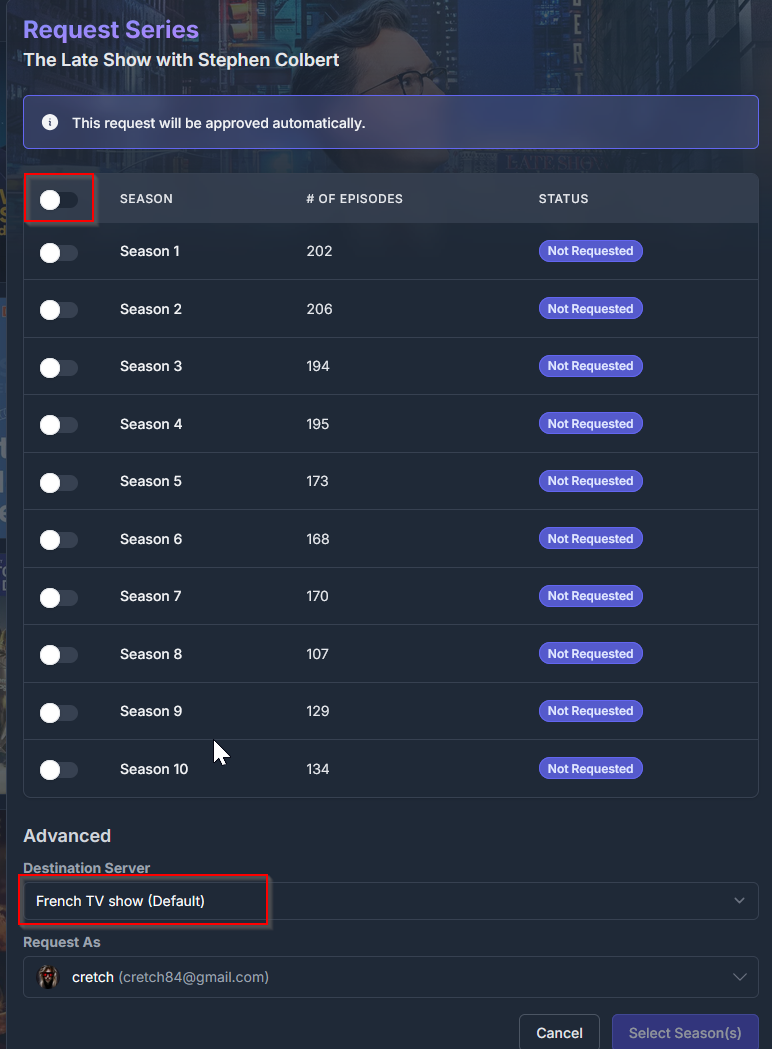
Task: Click the Season 10 Not Requested badge
Action: click(590, 769)
